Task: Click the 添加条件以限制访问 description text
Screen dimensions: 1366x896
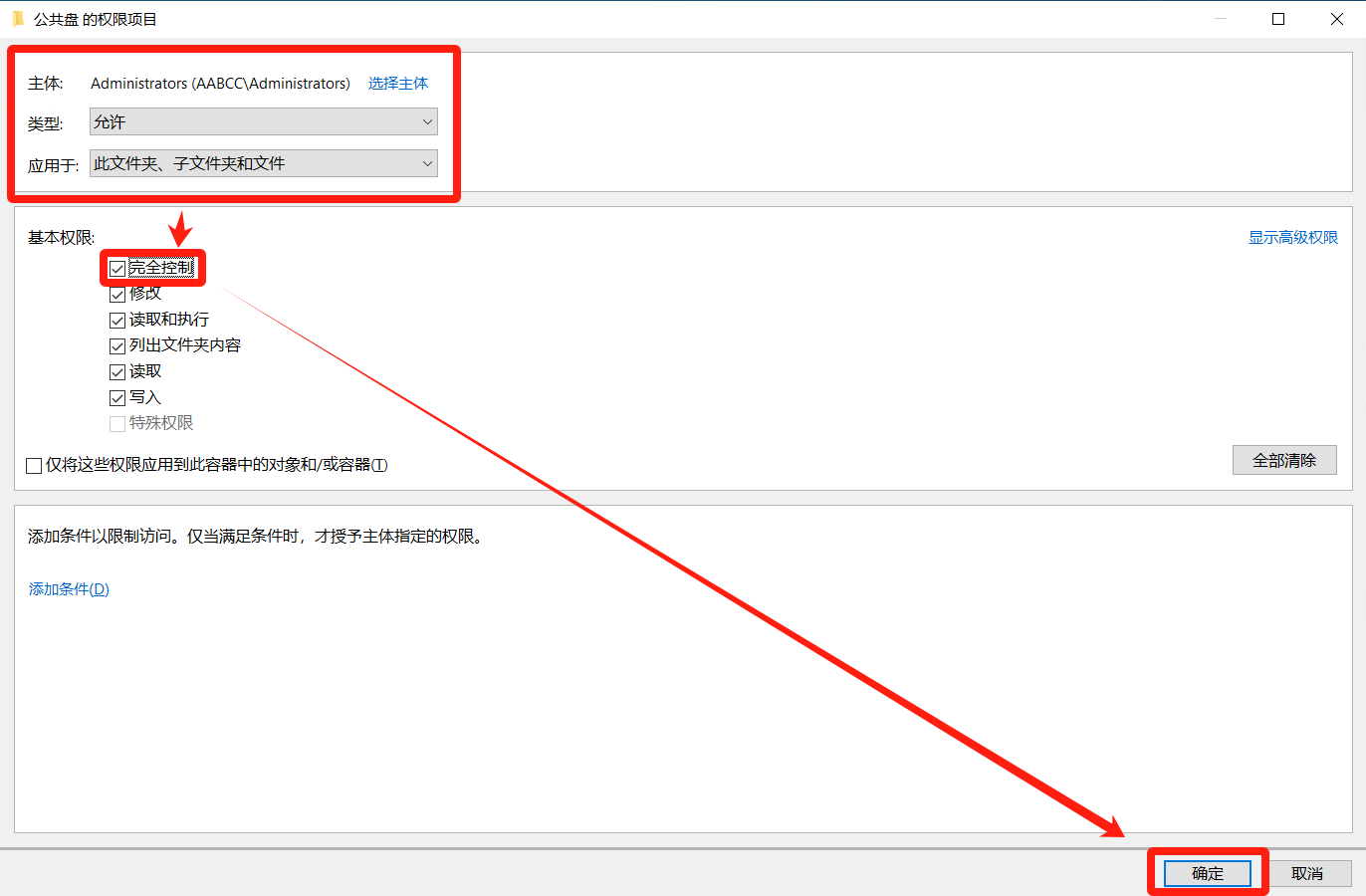Action: (x=256, y=537)
